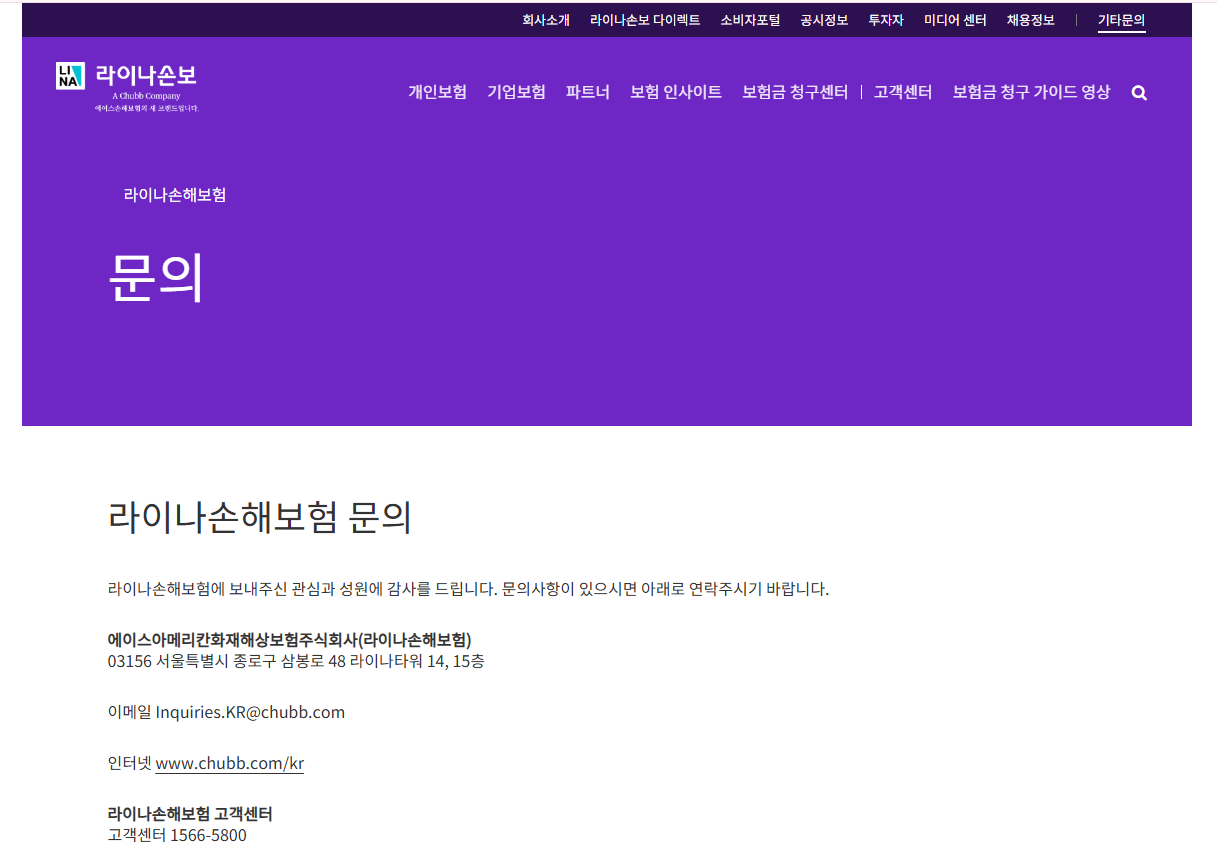The width and height of the screenshot is (1217, 849).
Task: Open 채용정보 link
Action: coord(1031,20)
